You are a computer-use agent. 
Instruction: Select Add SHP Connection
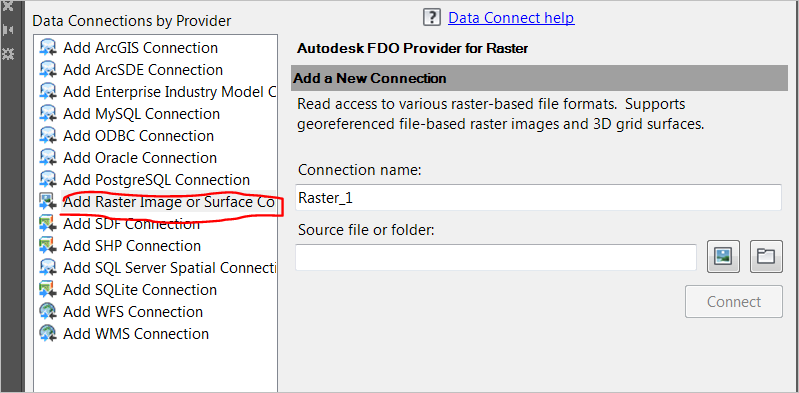point(132,246)
